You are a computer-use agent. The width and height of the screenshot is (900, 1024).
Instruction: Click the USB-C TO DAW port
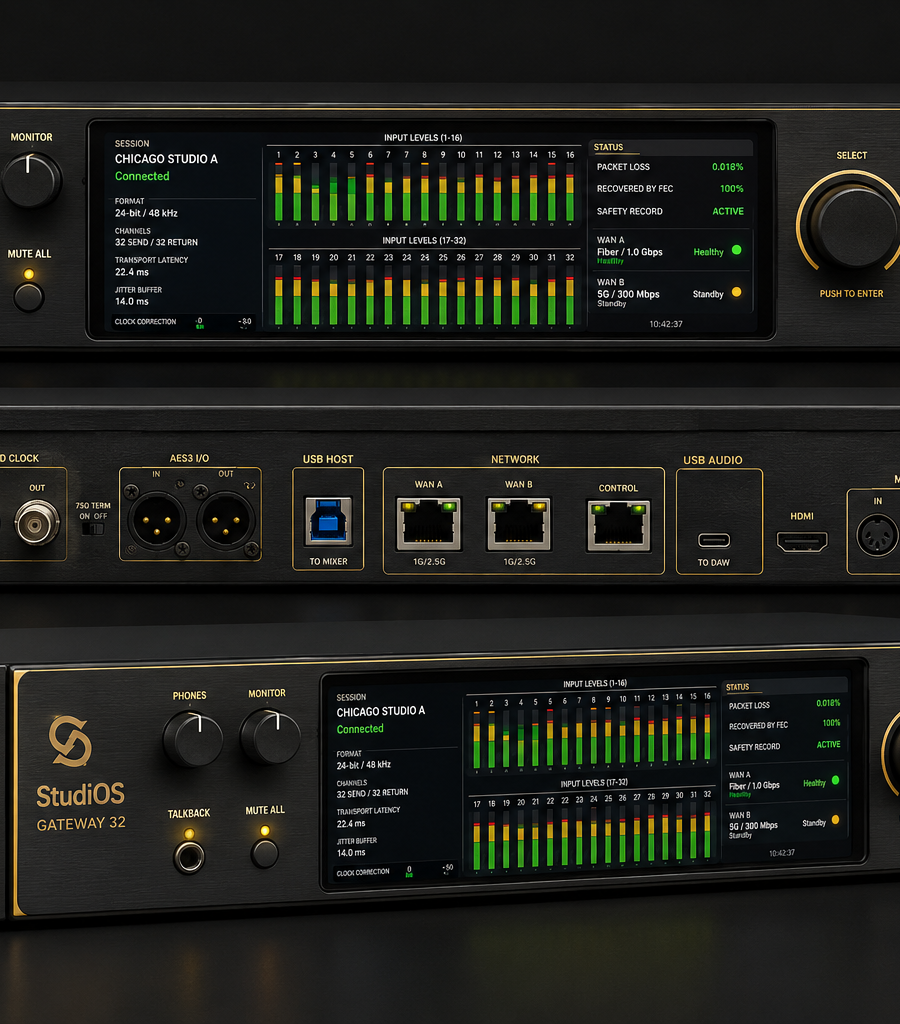tap(714, 540)
